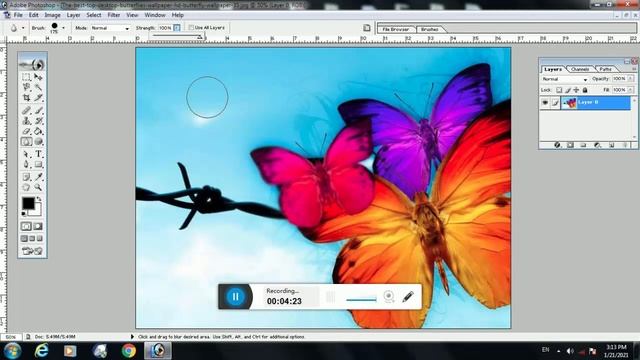
Task: Select the Rectangular Marquee tool
Action: pyautogui.click(x=27, y=77)
